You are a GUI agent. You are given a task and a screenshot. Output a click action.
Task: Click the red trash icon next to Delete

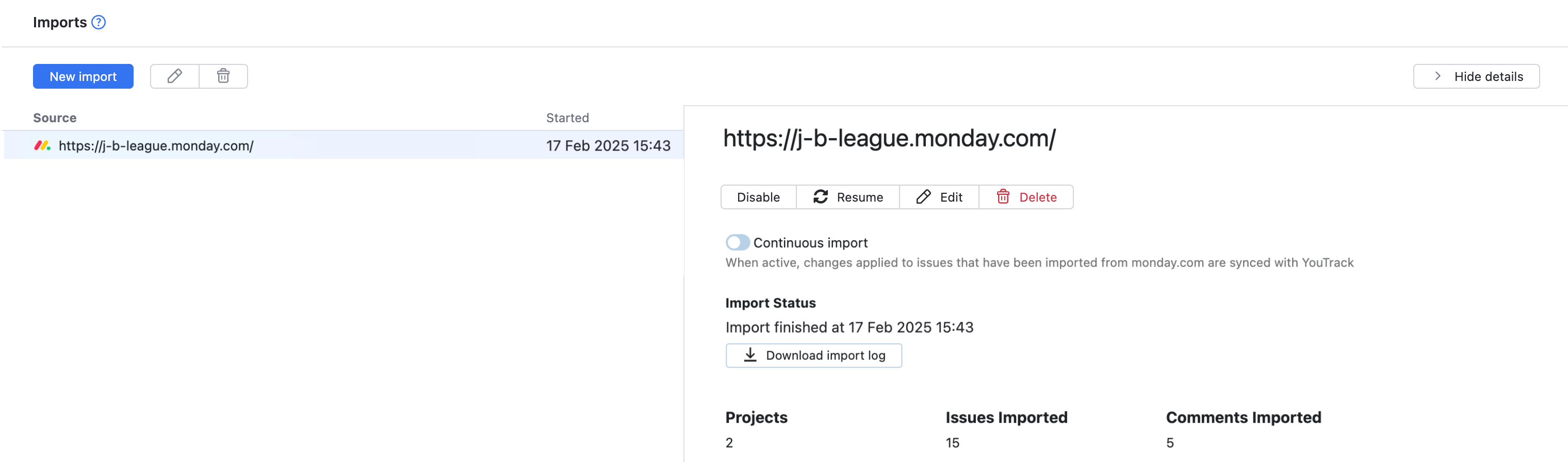(x=1003, y=196)
